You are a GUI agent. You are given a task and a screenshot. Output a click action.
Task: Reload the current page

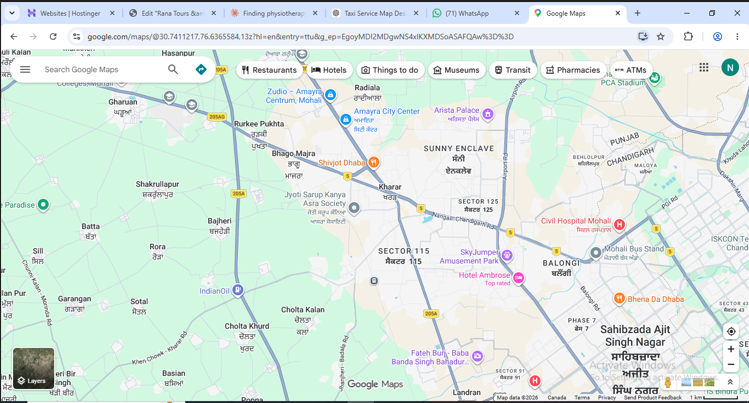point(53,36)
